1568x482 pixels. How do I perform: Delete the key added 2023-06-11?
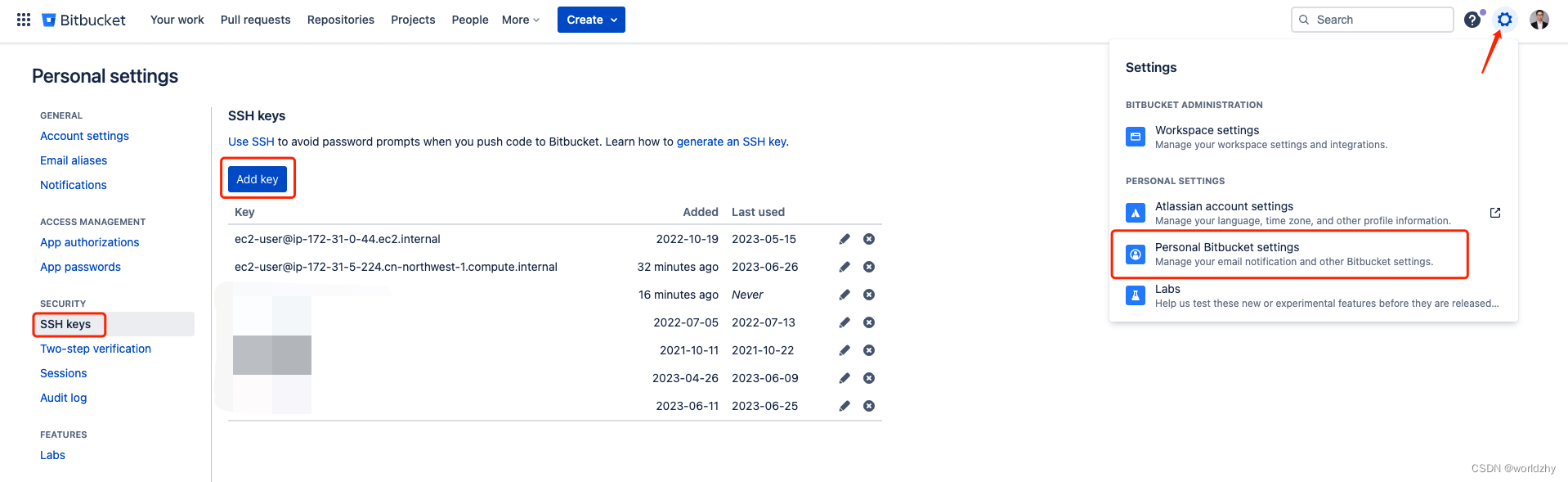(869, 406)
